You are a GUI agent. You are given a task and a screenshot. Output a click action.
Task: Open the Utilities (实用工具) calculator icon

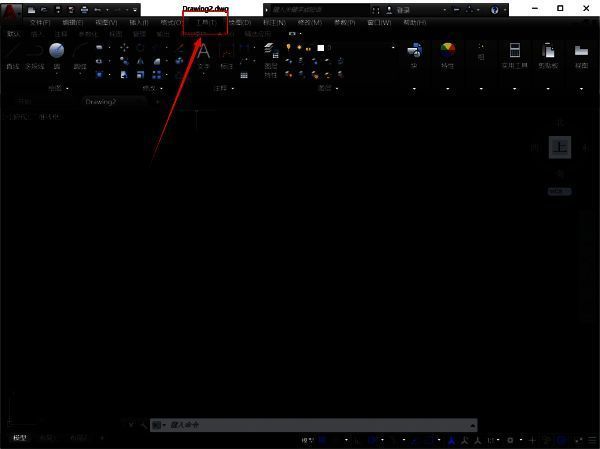[x=514, y=51]
